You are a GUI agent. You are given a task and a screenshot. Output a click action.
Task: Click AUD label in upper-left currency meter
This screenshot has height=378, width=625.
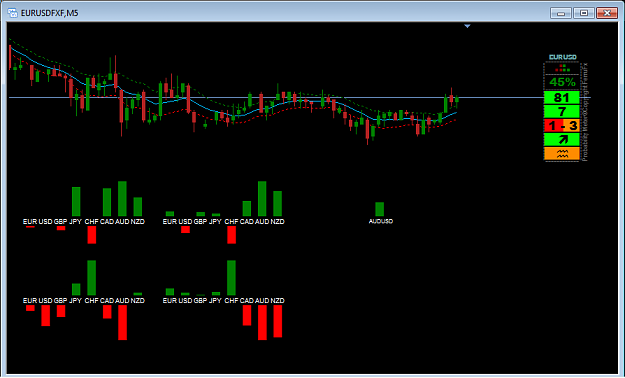tap(122, 222)
